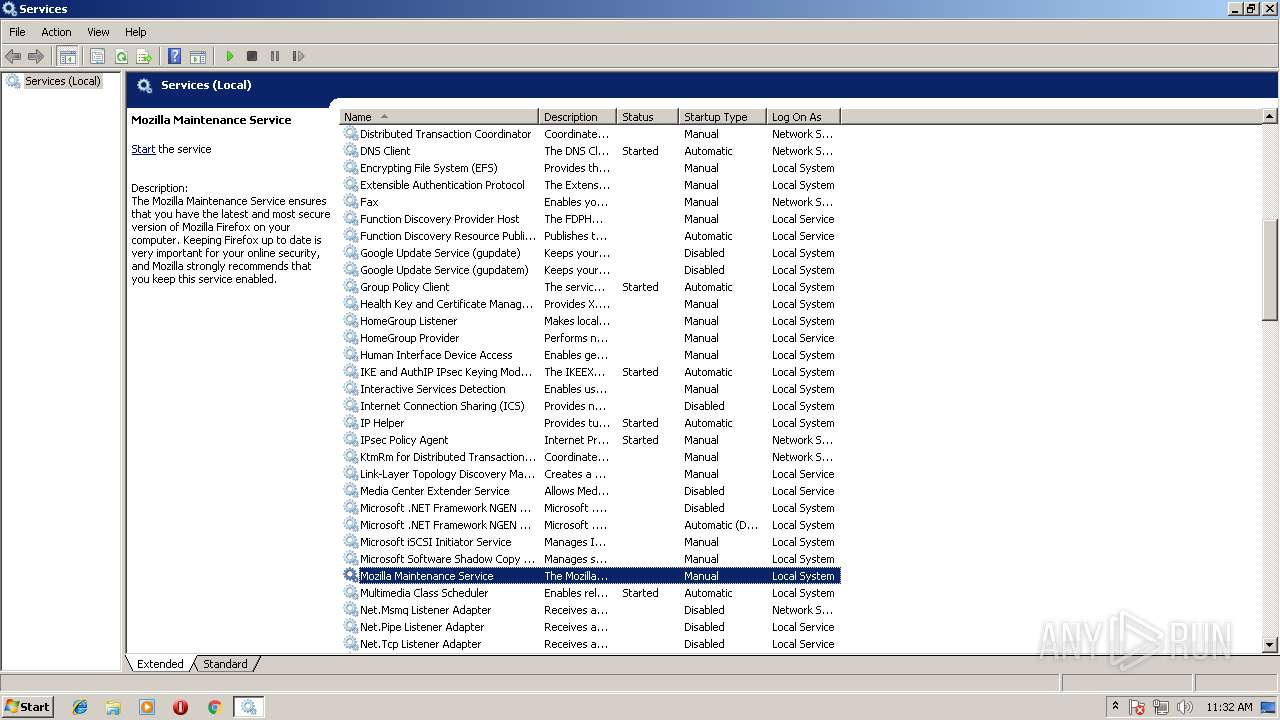Select the HomeGroup Provider service
The image size is (1280, 720).
[590, 338]
